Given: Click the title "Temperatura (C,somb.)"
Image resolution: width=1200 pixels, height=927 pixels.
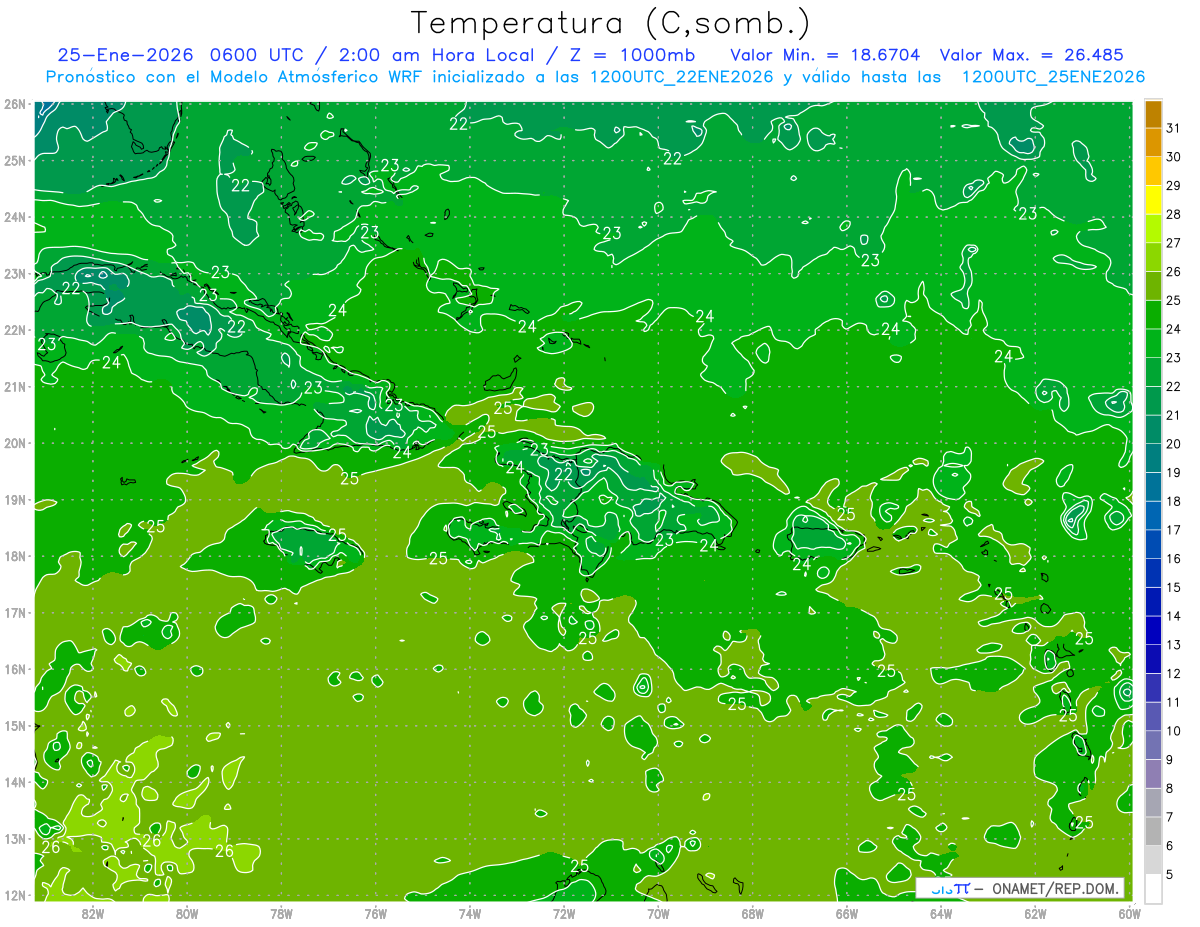Looking at the screenshot, I should (611, 24).
